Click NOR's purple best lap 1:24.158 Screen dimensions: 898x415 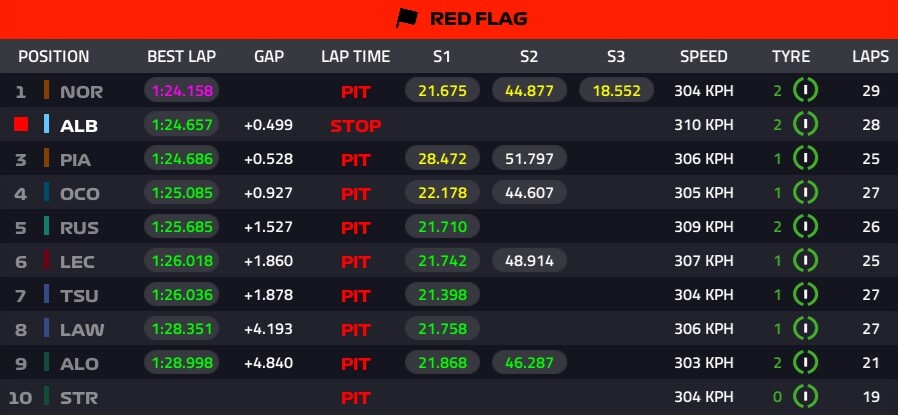182,91
